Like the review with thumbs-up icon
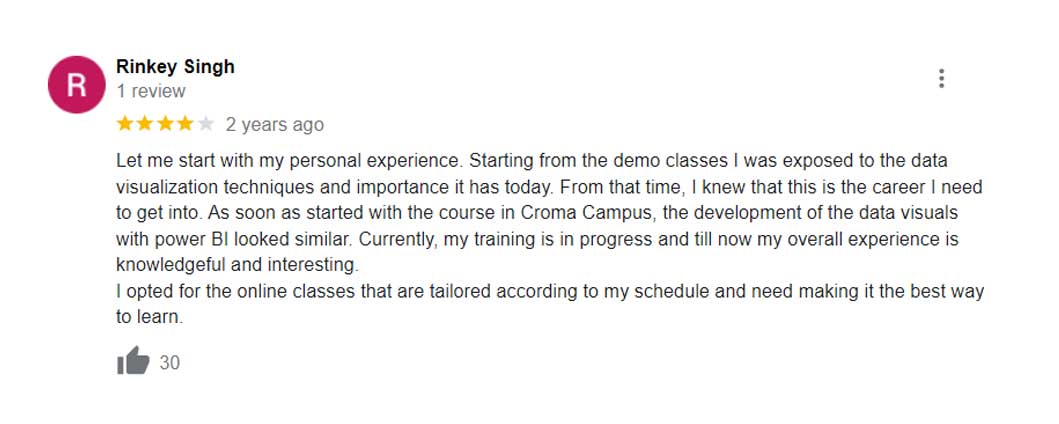1059x424 pixels. coord(133,362)
